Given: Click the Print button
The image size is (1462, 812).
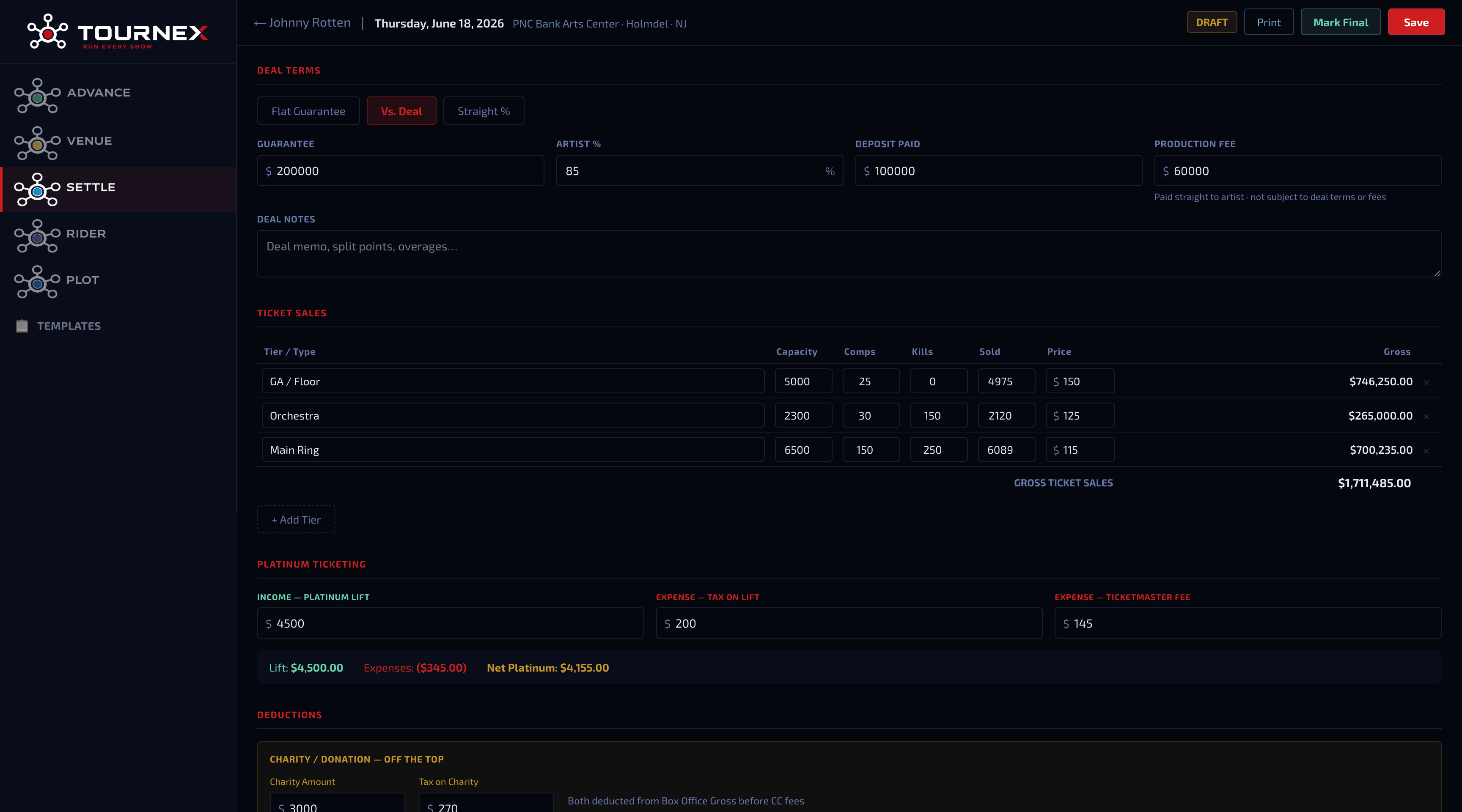Looking at the screenshot, I should click(x=1269, y=22).
